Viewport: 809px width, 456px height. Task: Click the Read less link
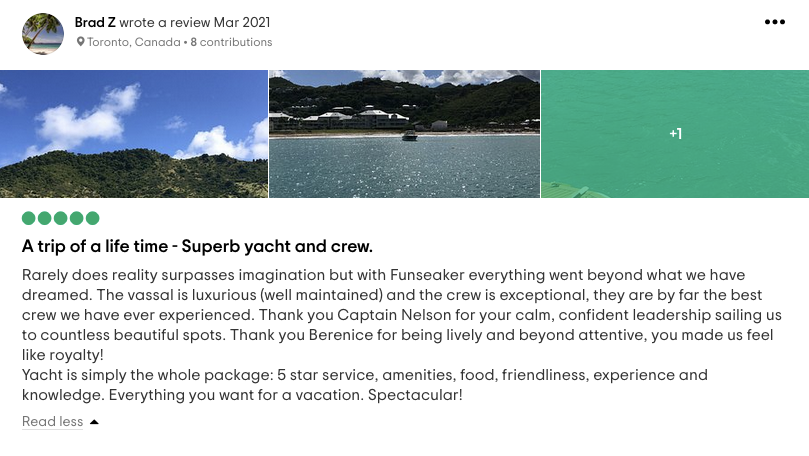(52, 421)
